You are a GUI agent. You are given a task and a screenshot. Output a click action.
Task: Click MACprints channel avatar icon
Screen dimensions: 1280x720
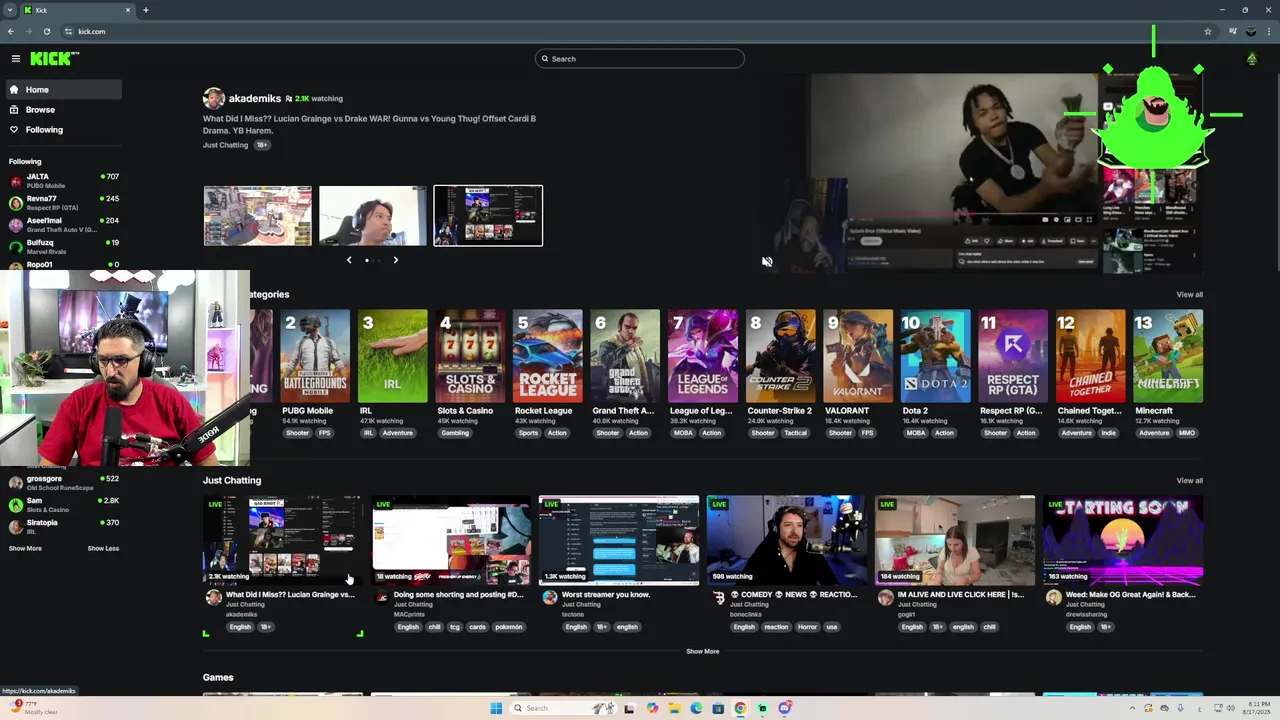tap(381, 597)
